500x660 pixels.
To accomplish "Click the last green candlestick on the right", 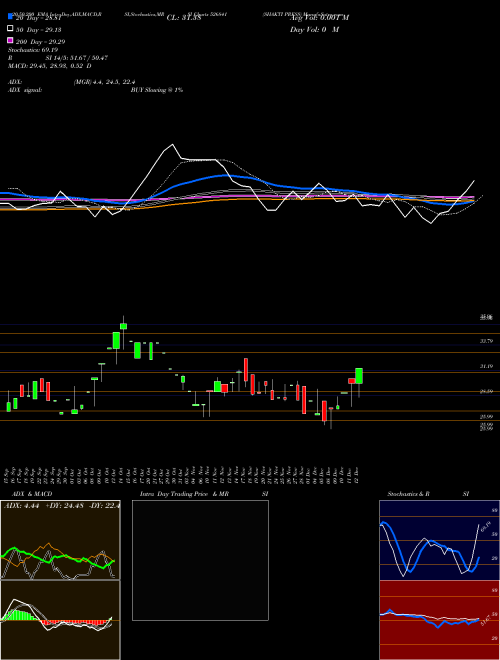I will point(359,376).
